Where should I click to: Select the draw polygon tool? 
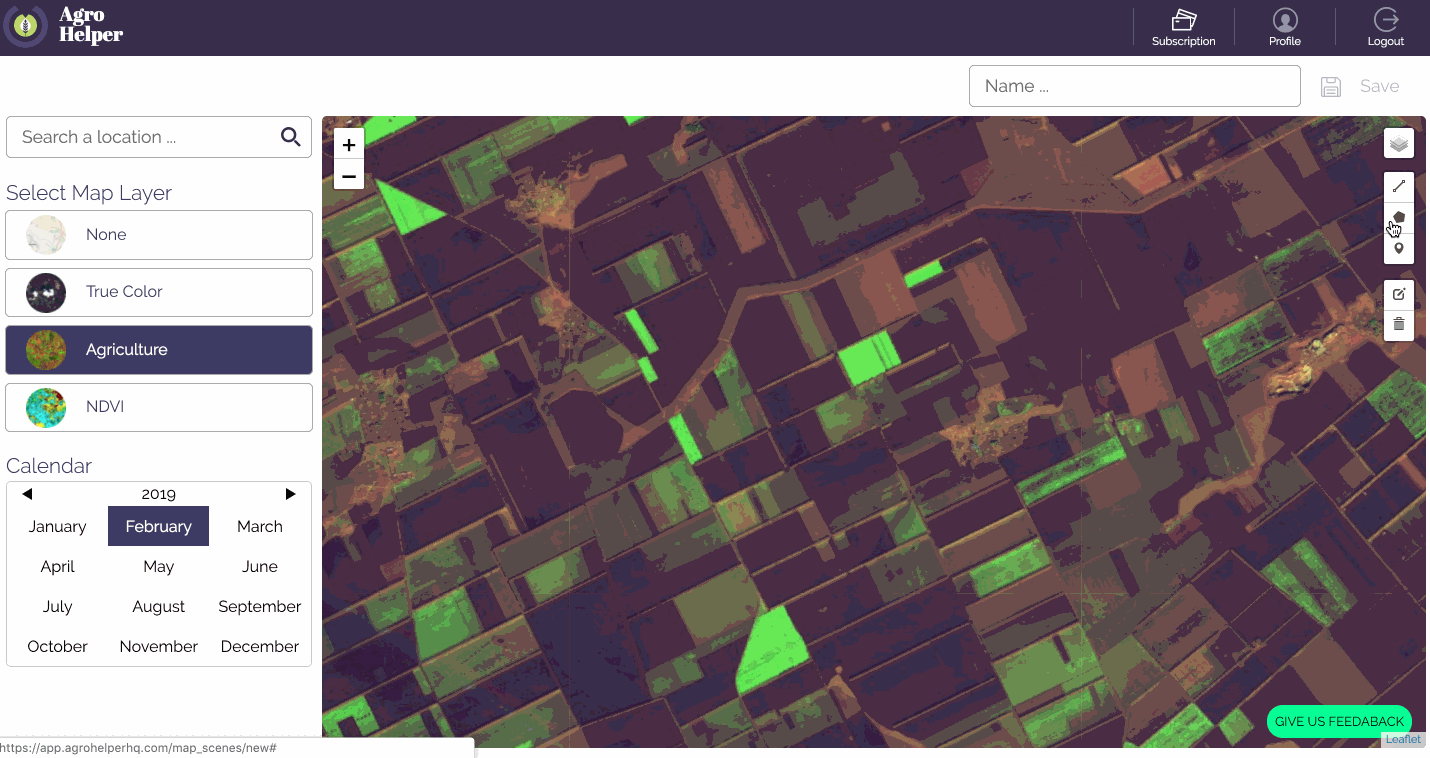[x=1399, y=217]
